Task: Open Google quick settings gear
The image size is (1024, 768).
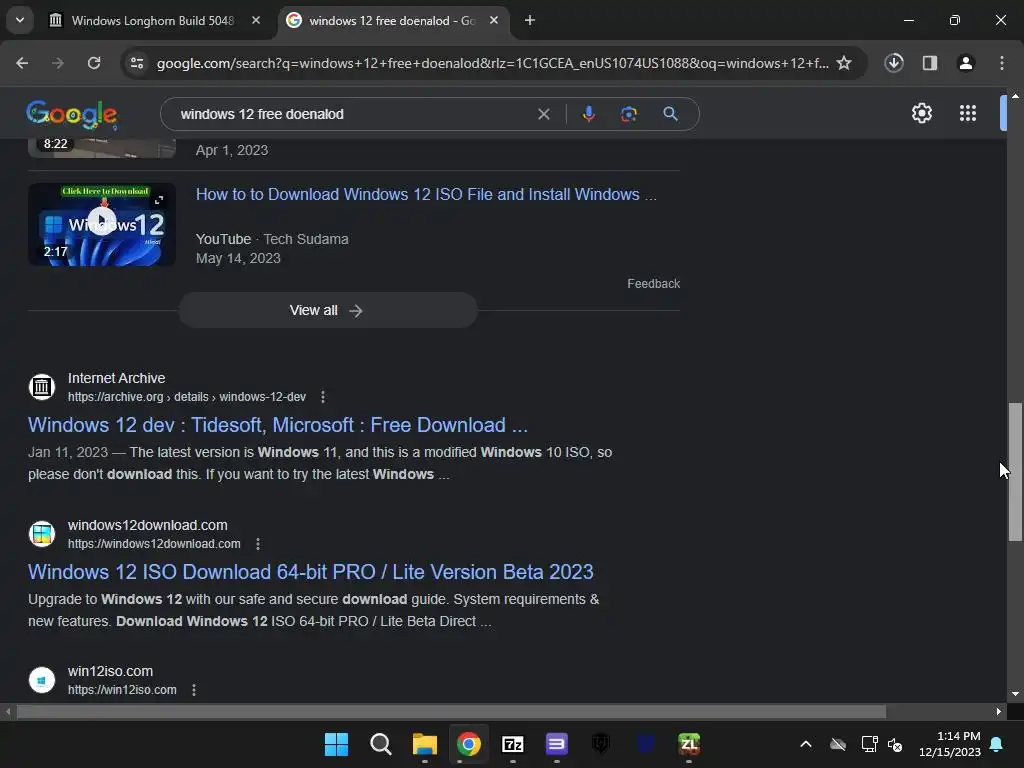Action: [921, 114]
